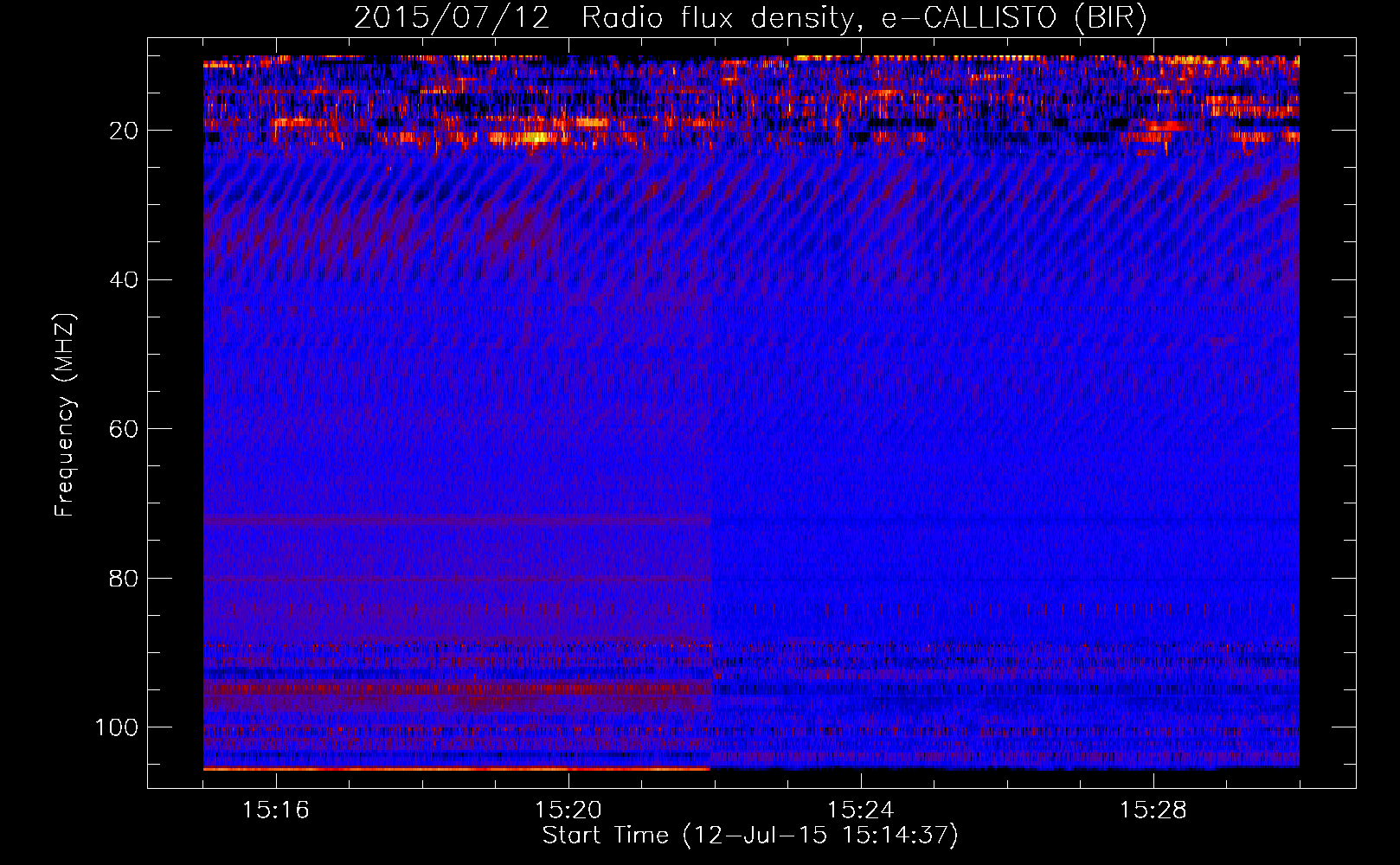Image resolution: width=1400 pixels, height=865 pixels.
Task: Click the 80 frequency axis tick label
Action: tap(125, 578)
